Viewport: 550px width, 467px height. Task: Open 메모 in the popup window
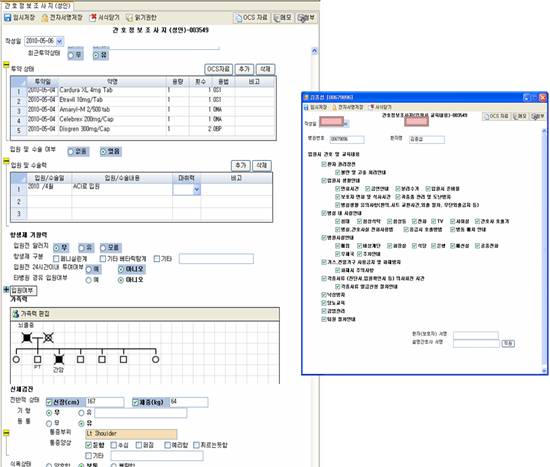520,116
